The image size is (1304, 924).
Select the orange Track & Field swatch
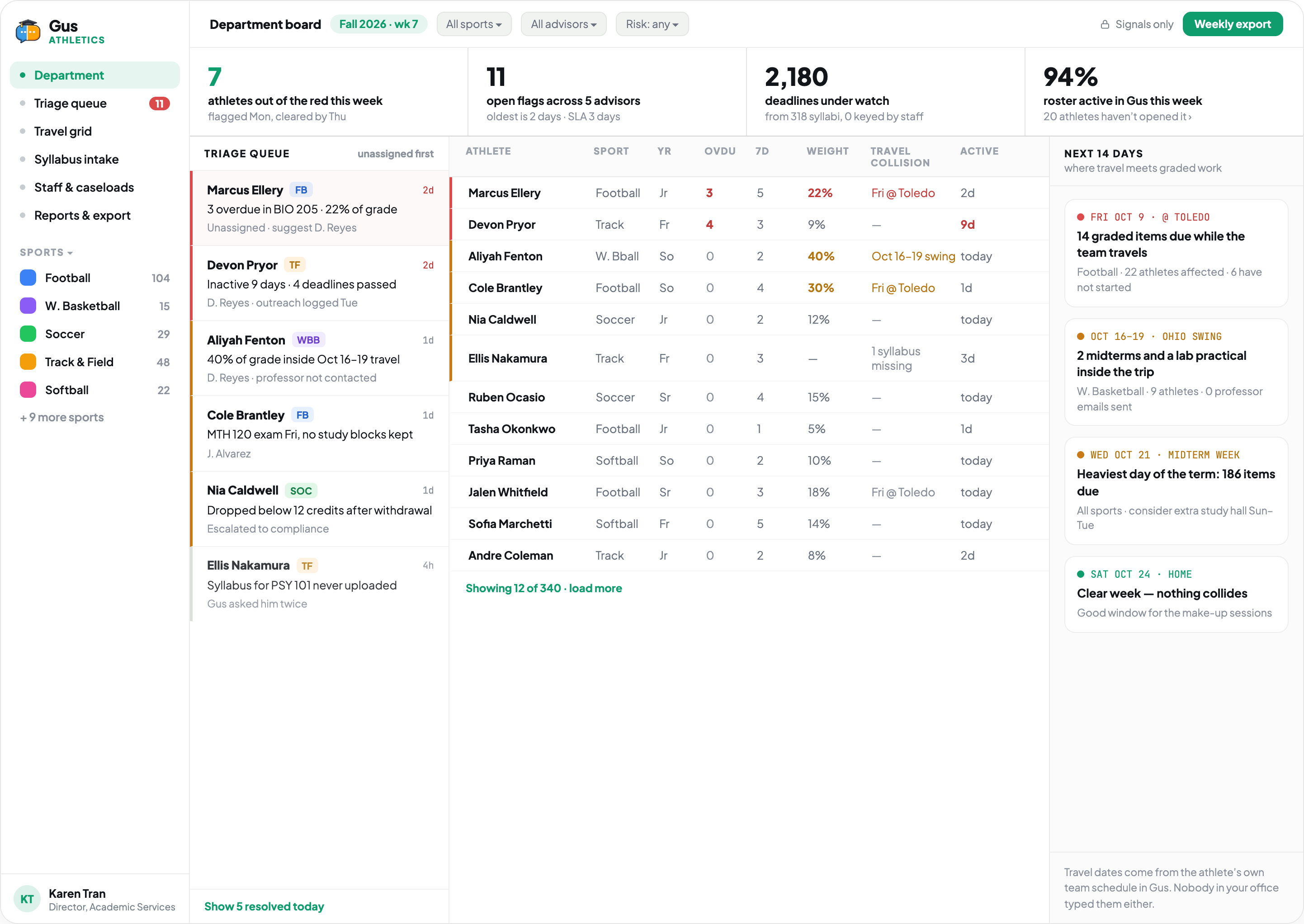(28, 362)
